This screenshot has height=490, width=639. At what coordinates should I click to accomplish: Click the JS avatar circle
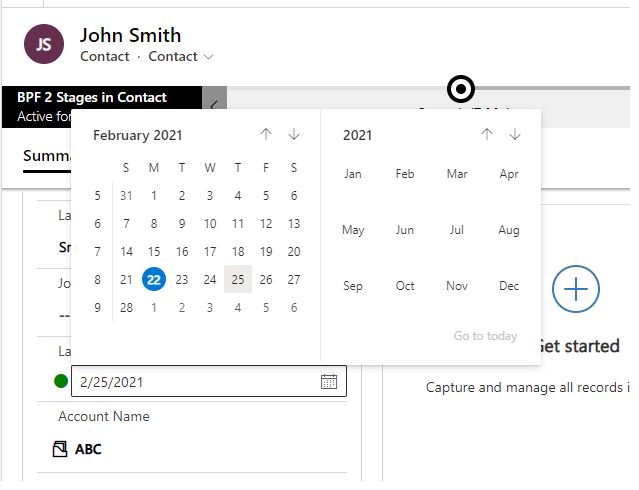coord(44,44)
